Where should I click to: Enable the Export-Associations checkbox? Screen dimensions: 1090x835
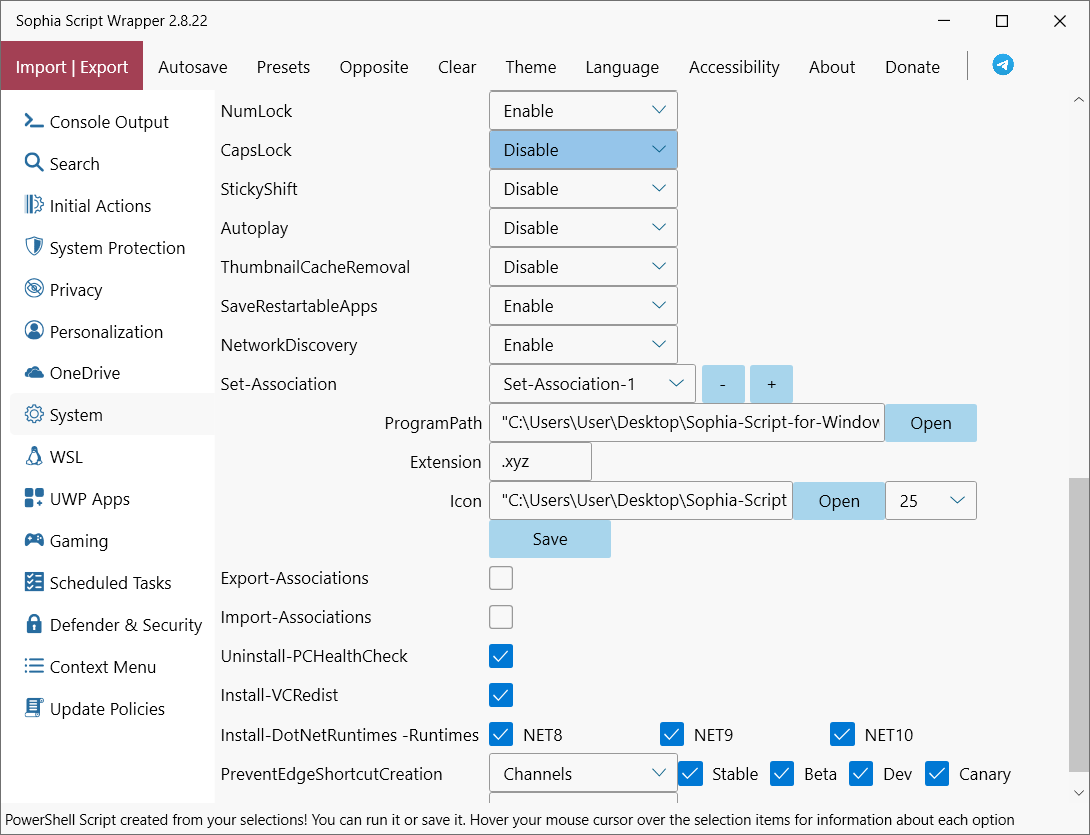click(x=501, y=578)
